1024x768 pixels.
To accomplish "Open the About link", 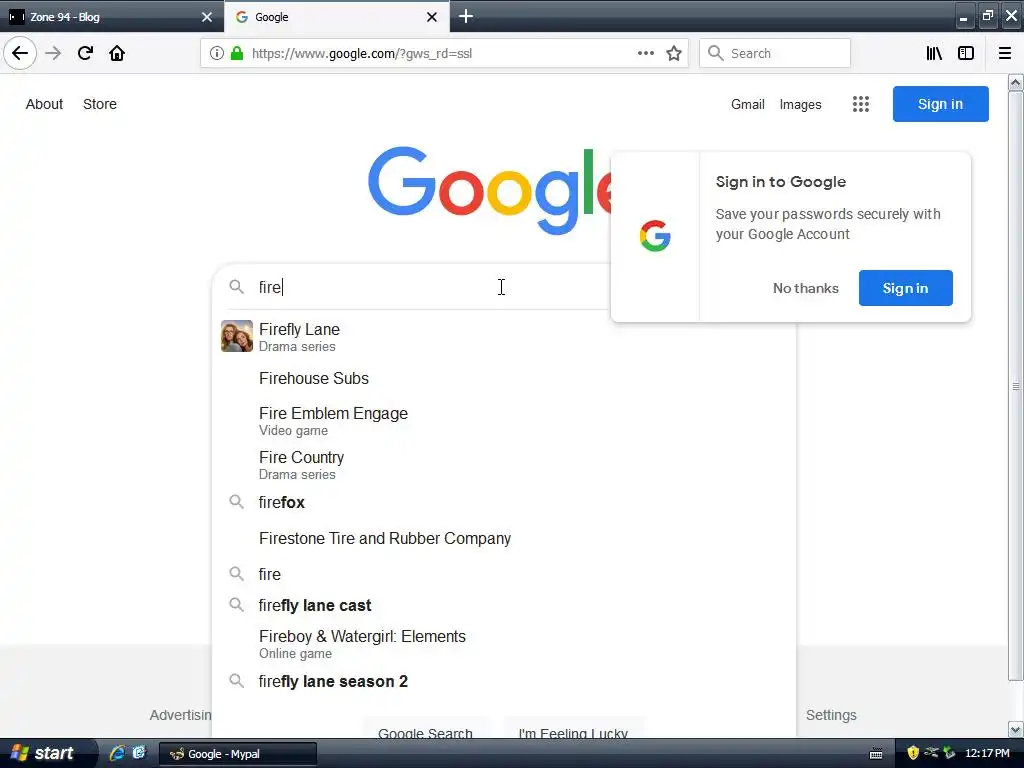I will (44, 104).
